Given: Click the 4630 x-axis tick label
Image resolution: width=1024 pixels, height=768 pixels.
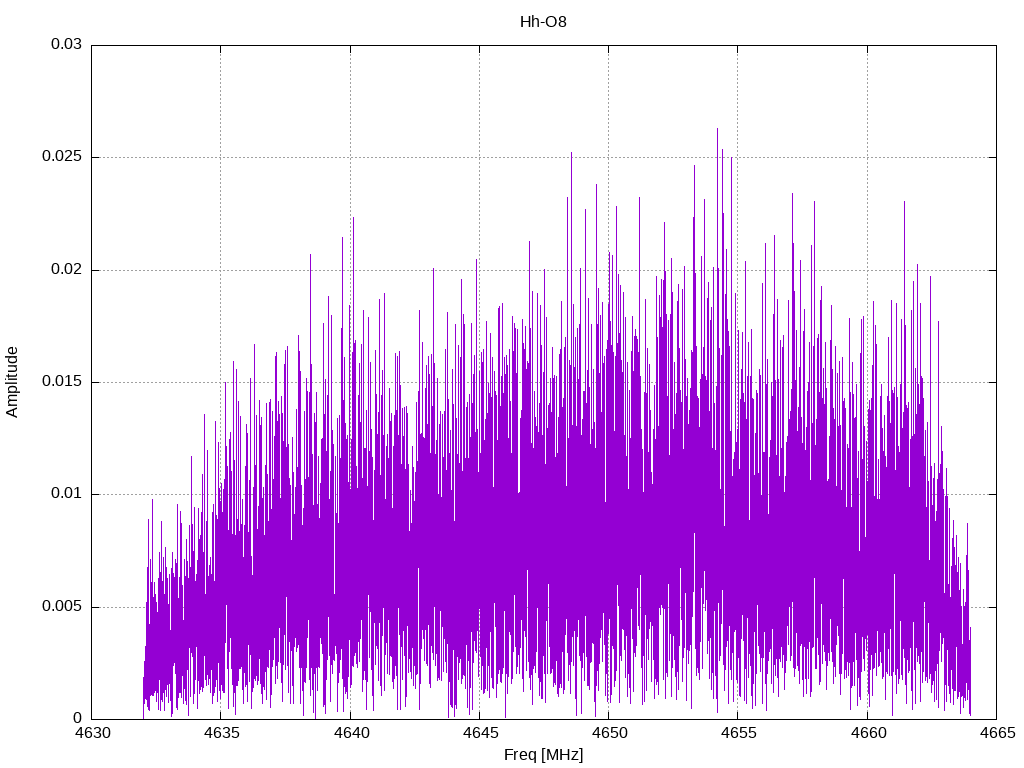Looking at the screenshot, I should coord(92,733).
